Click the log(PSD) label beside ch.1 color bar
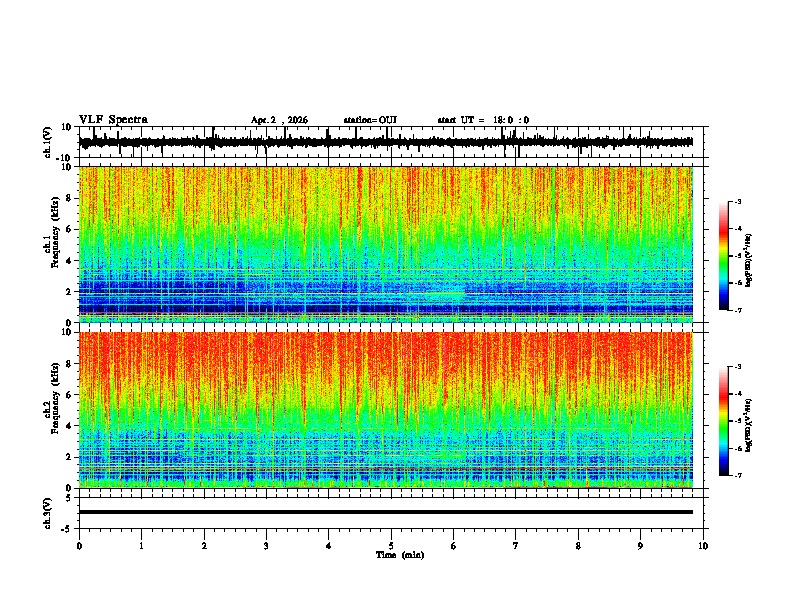The width and height of the screenshot is (792, 612). [x=748, y=260]
